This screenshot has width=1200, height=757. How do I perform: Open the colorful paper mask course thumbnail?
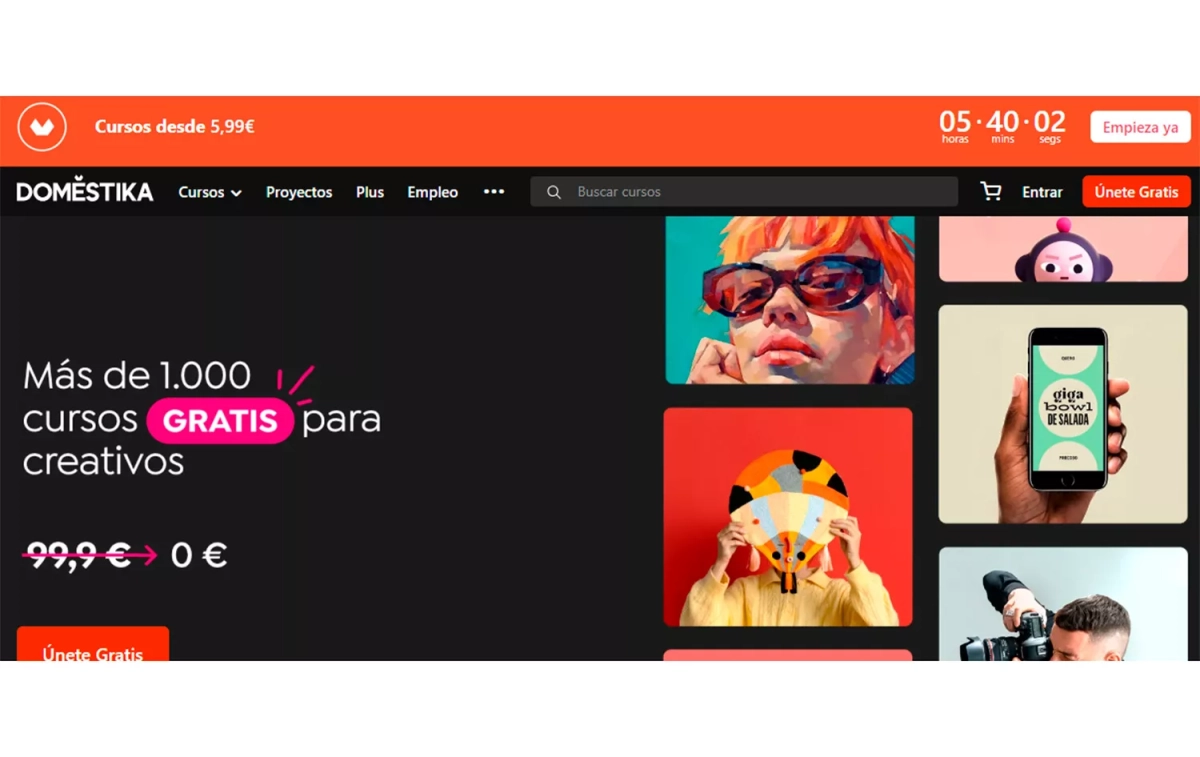(788, 517)
